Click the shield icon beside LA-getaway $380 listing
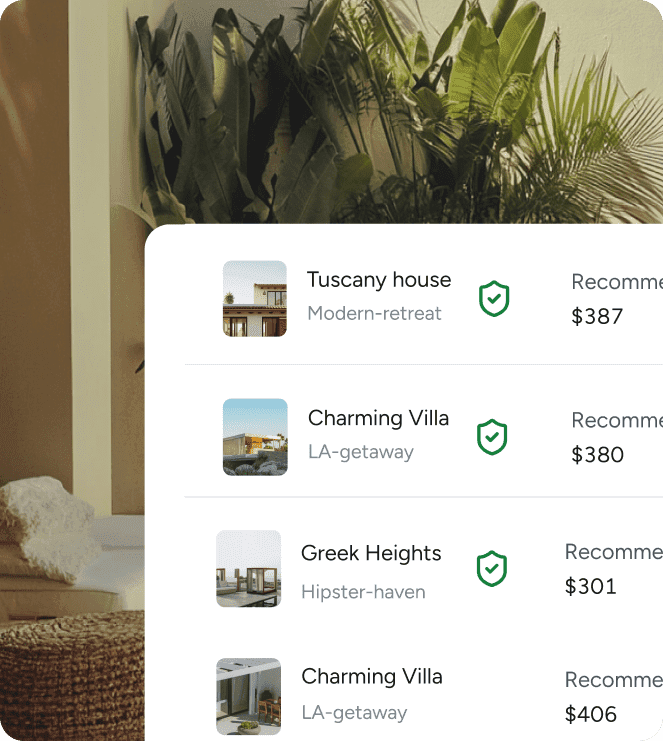Viewport: 663px width, 741px height. coord(492,437)
